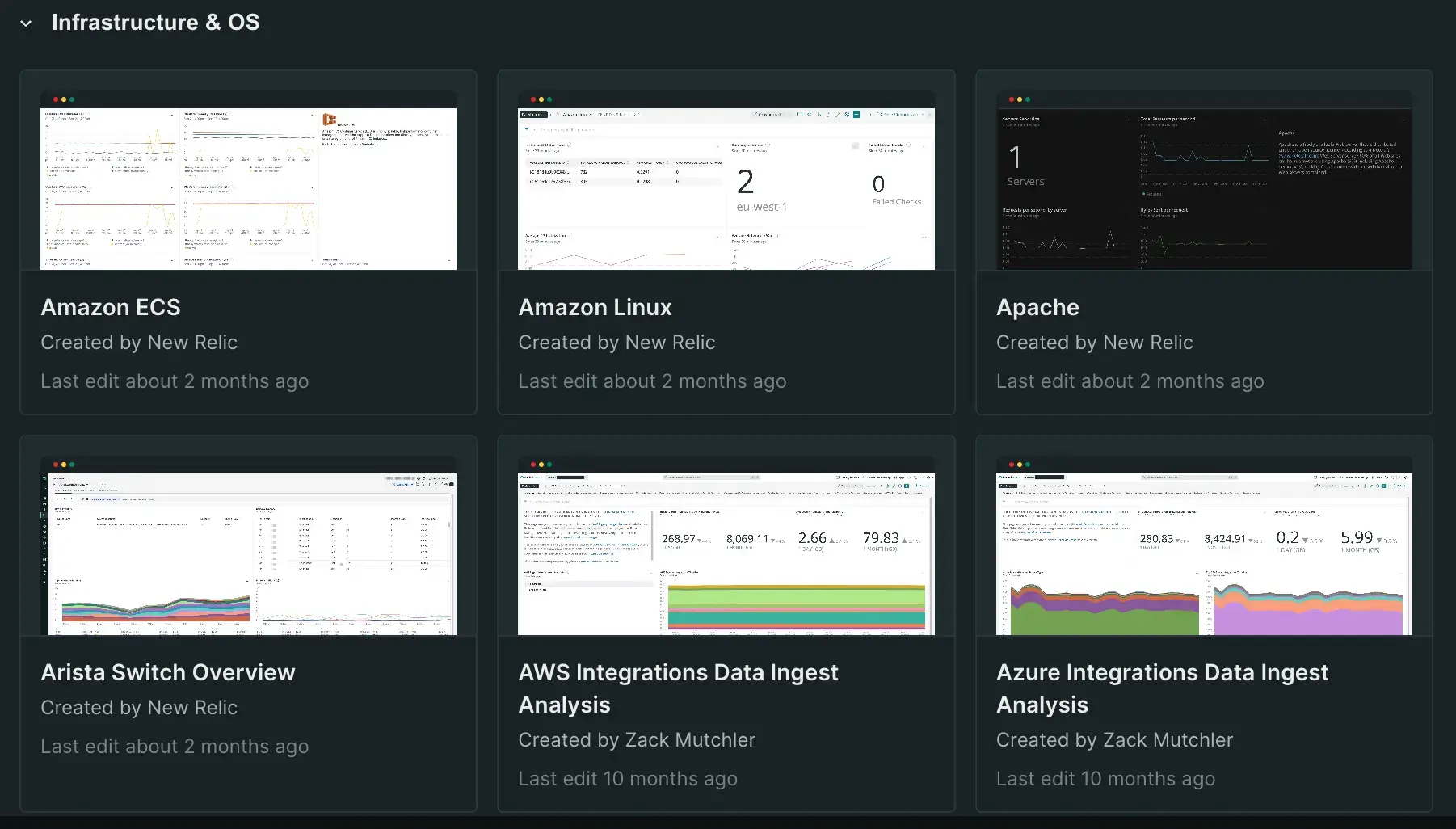Click the last edit text under Arista Switch Overview
The height and width of the screenshot is (829, 1456).
click(175, 747)
